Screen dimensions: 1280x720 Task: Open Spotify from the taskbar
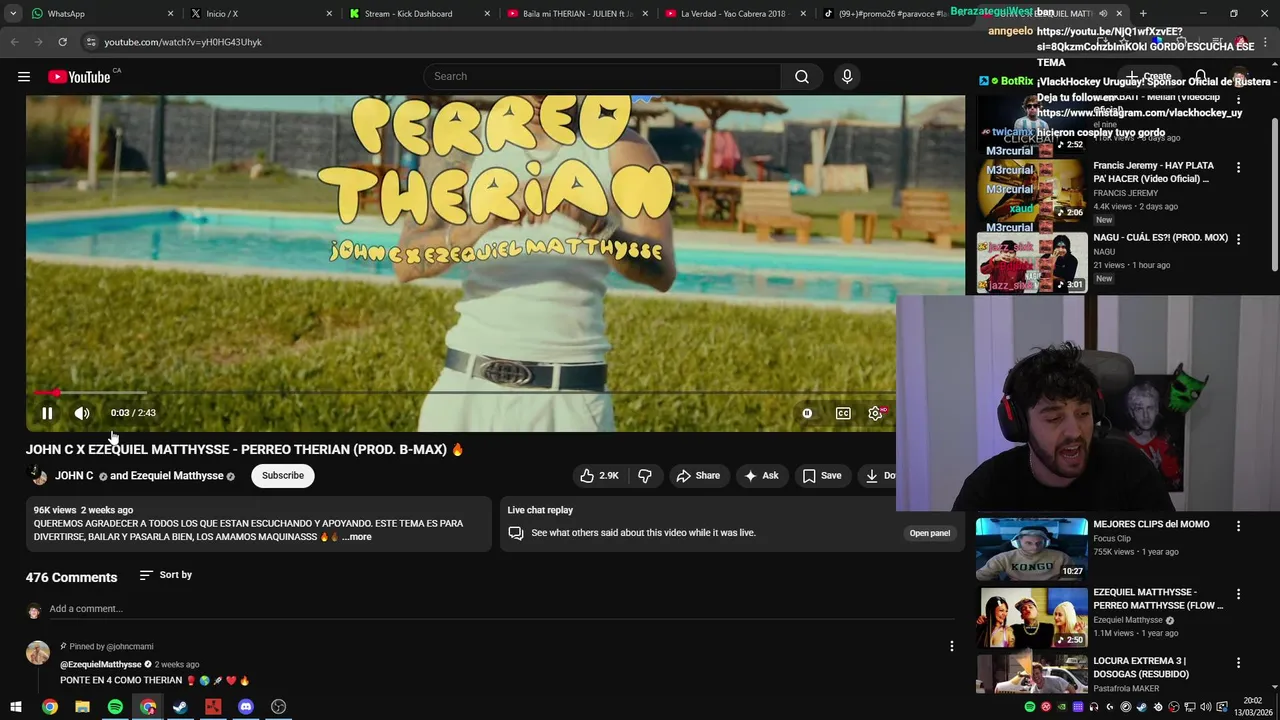(115, 707)
